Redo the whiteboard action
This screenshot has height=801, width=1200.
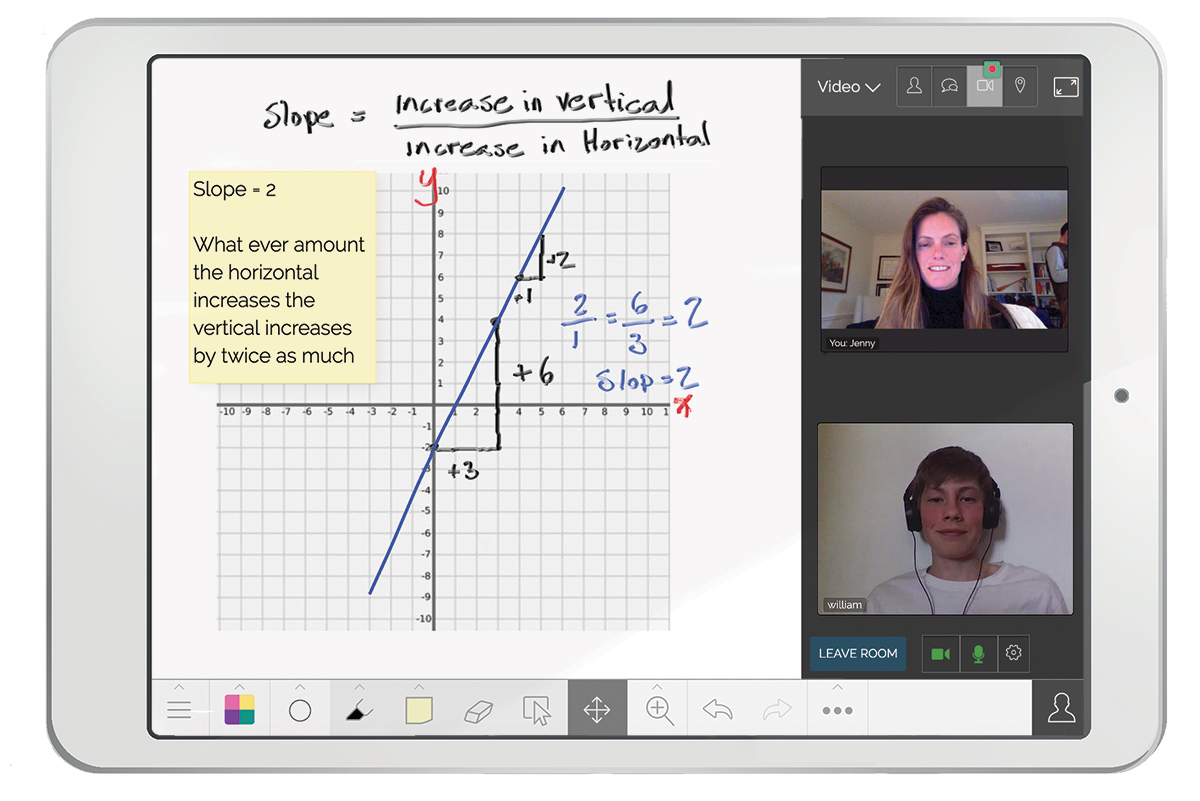coord(776,710)
